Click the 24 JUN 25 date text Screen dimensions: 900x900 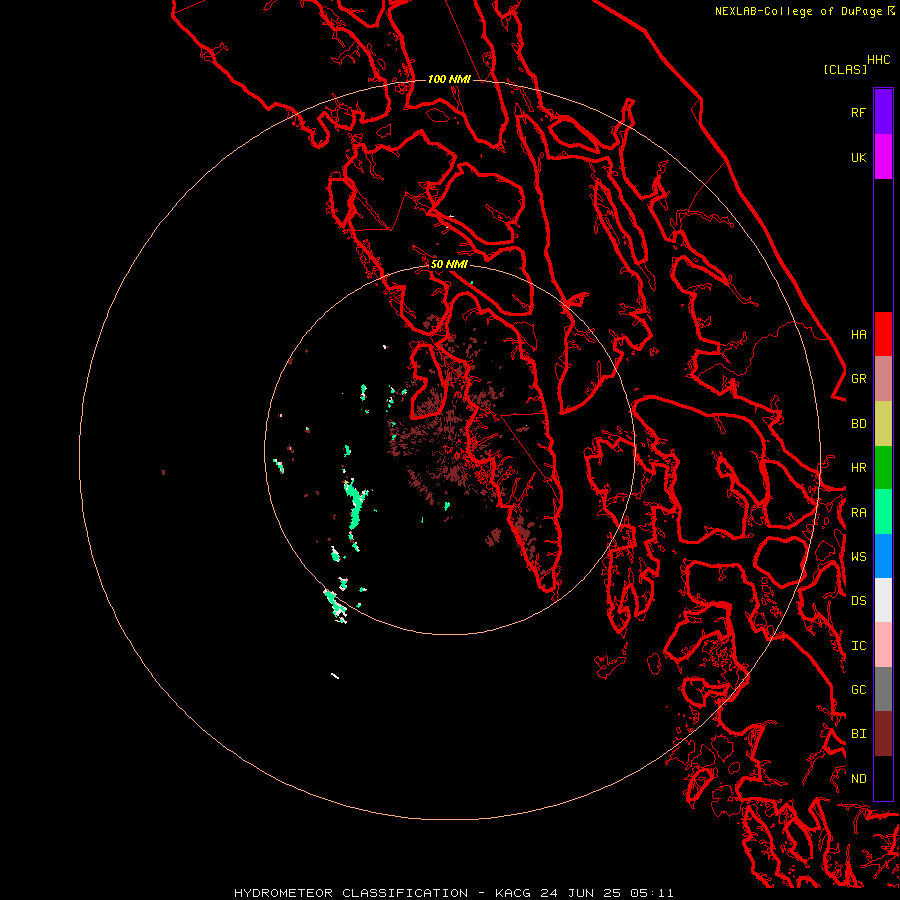point(580,893)
